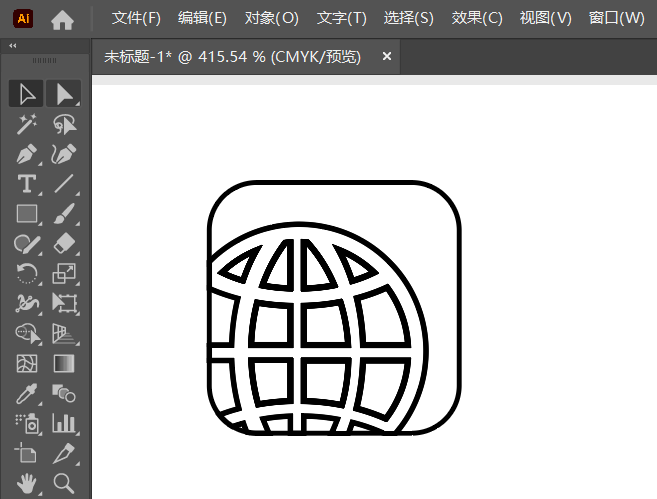Viewport: 657px width, 499px height.
Task: Select the Slice tool
Action: click(64, 454)
